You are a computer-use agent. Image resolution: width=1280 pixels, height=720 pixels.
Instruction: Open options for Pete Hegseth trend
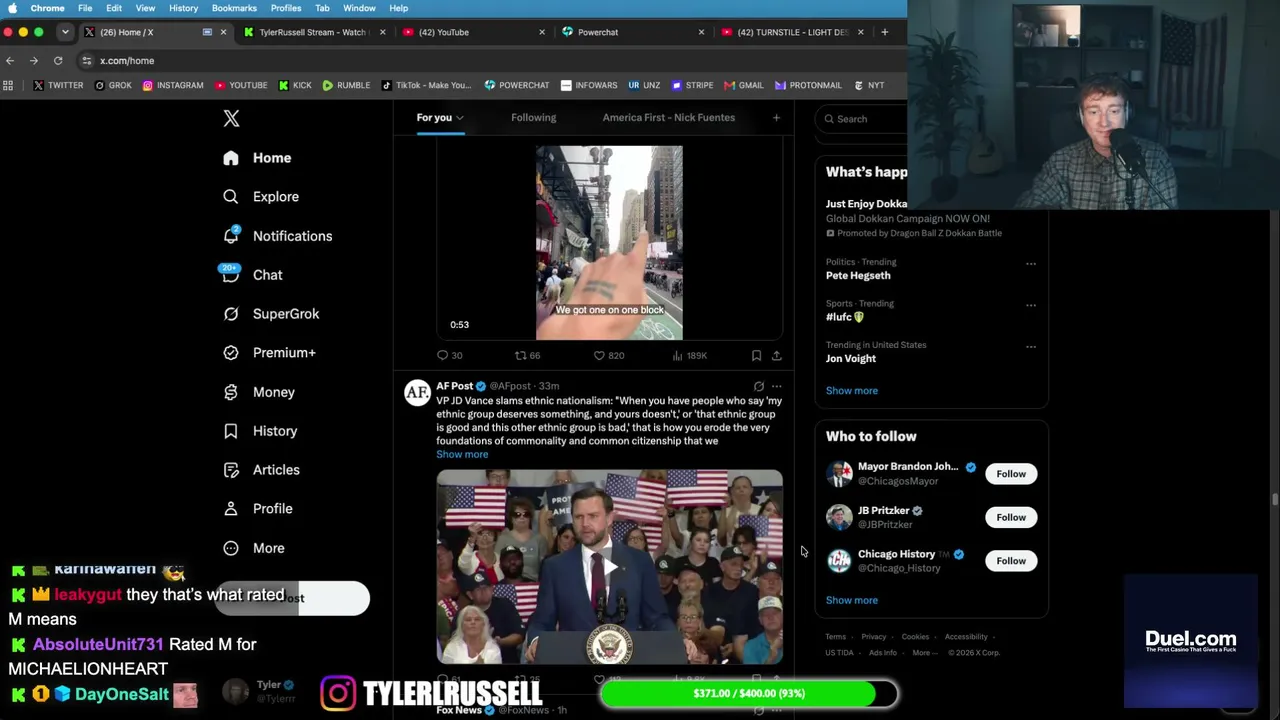(x=1031, y=264)
